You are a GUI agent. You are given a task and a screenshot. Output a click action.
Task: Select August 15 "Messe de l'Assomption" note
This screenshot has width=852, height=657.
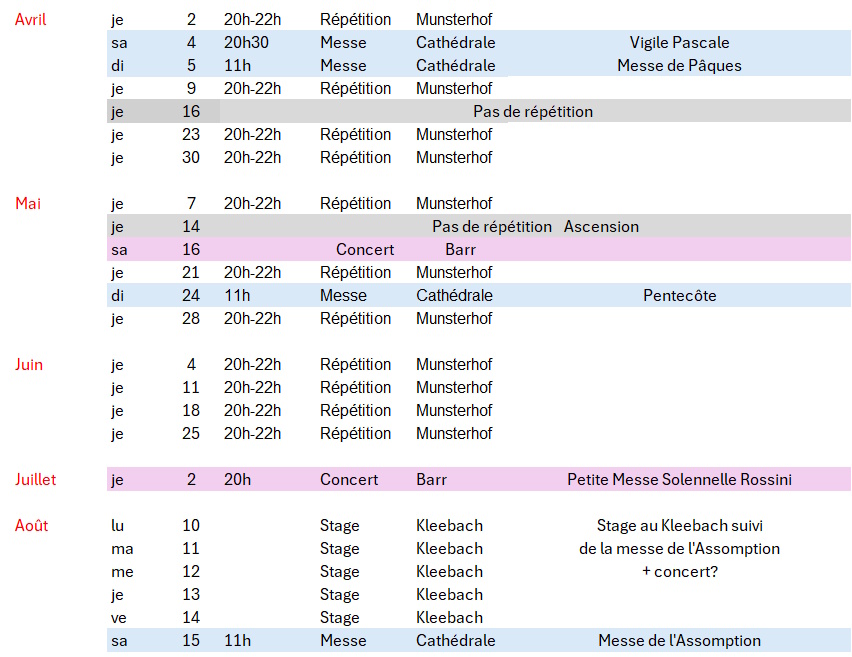coord(679,641)
